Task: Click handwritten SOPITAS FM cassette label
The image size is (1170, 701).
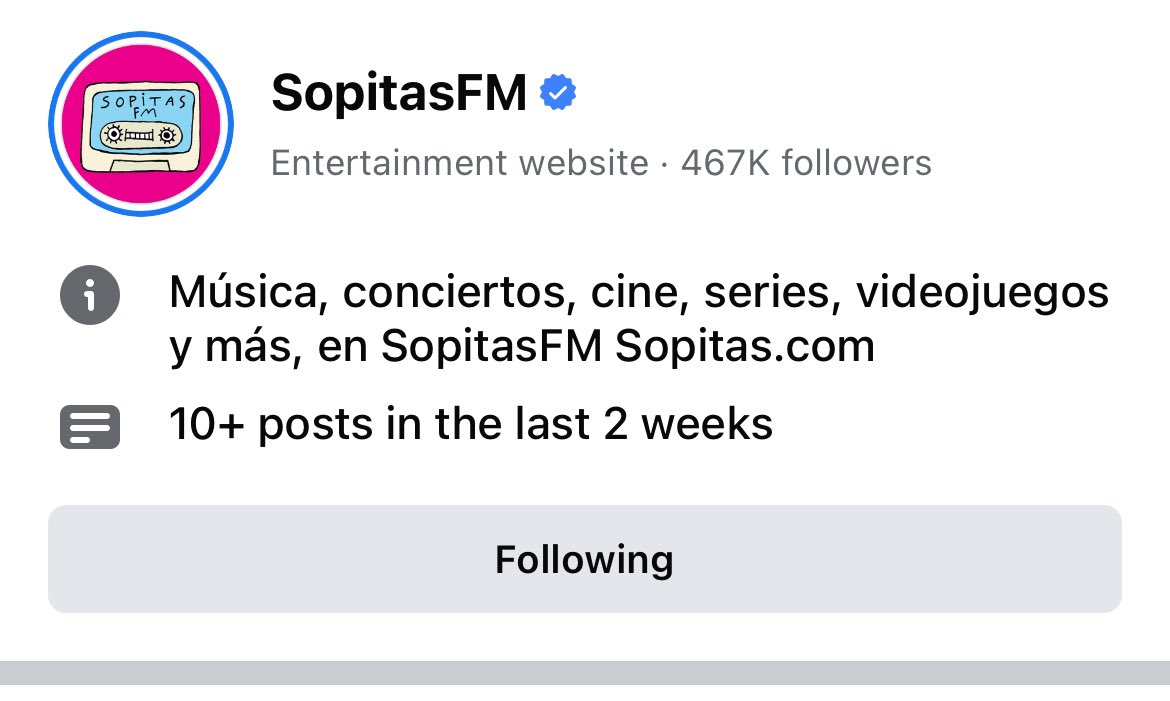Action: click(x=143, y=105)
